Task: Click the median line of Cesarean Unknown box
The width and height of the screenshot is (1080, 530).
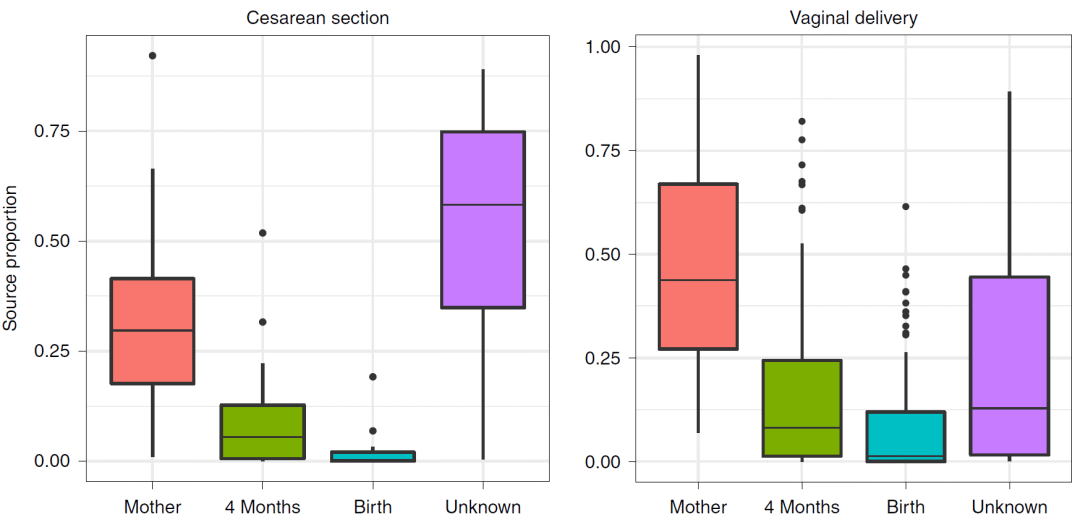Action: [483, 205]
